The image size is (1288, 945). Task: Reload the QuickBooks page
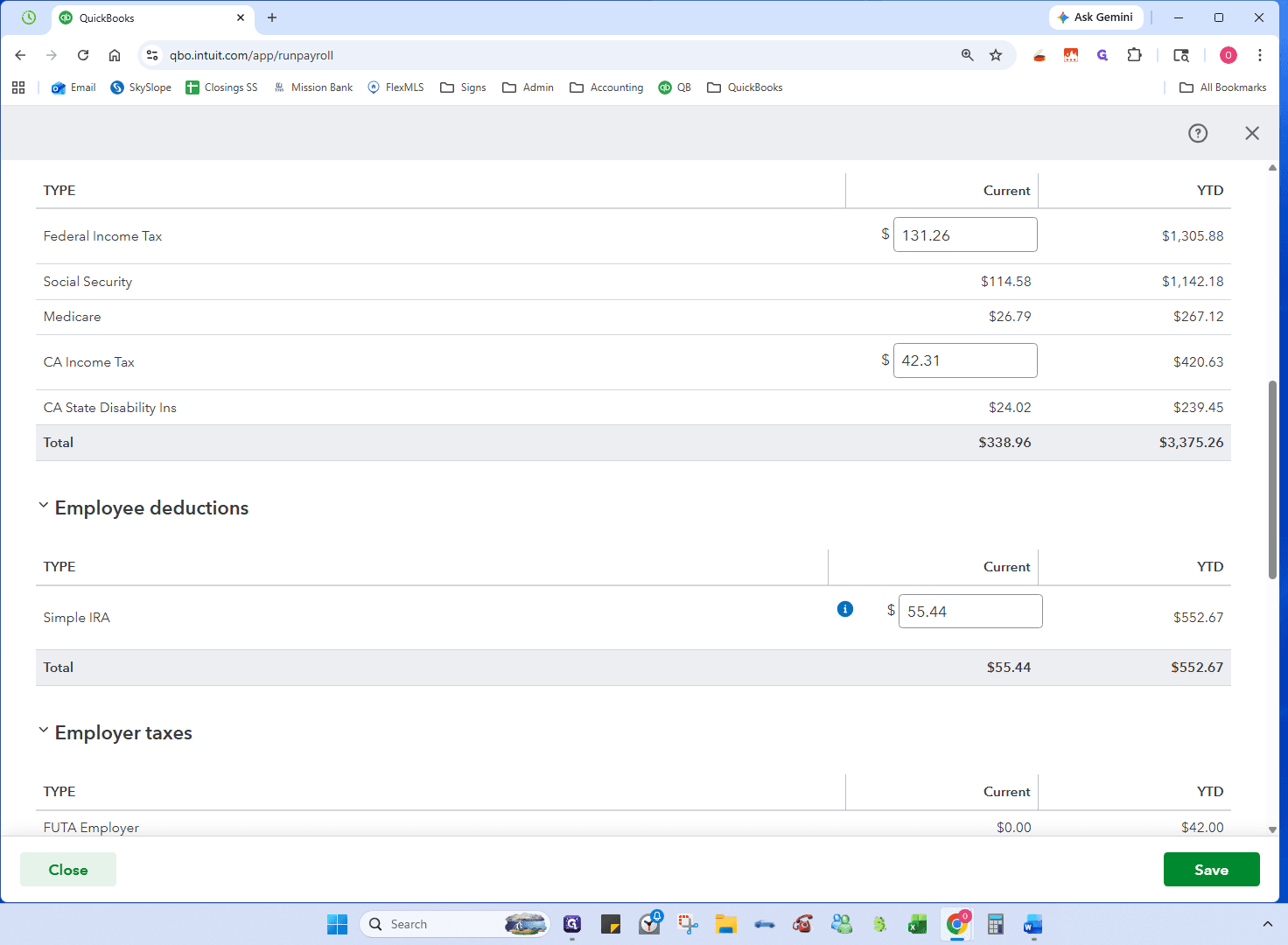point(83,55)
